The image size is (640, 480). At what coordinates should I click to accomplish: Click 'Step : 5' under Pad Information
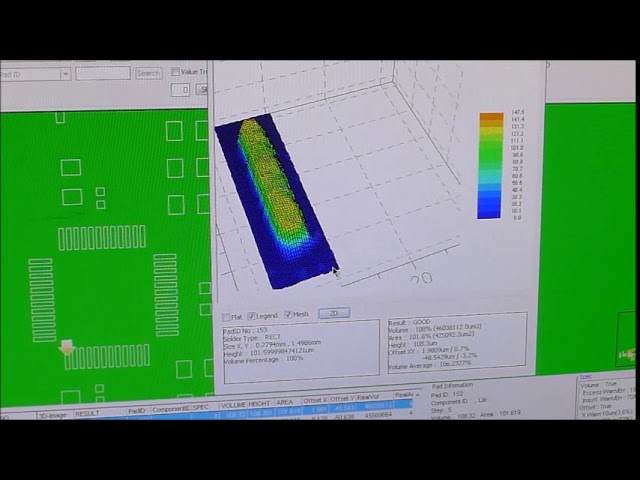pos(442,410)
